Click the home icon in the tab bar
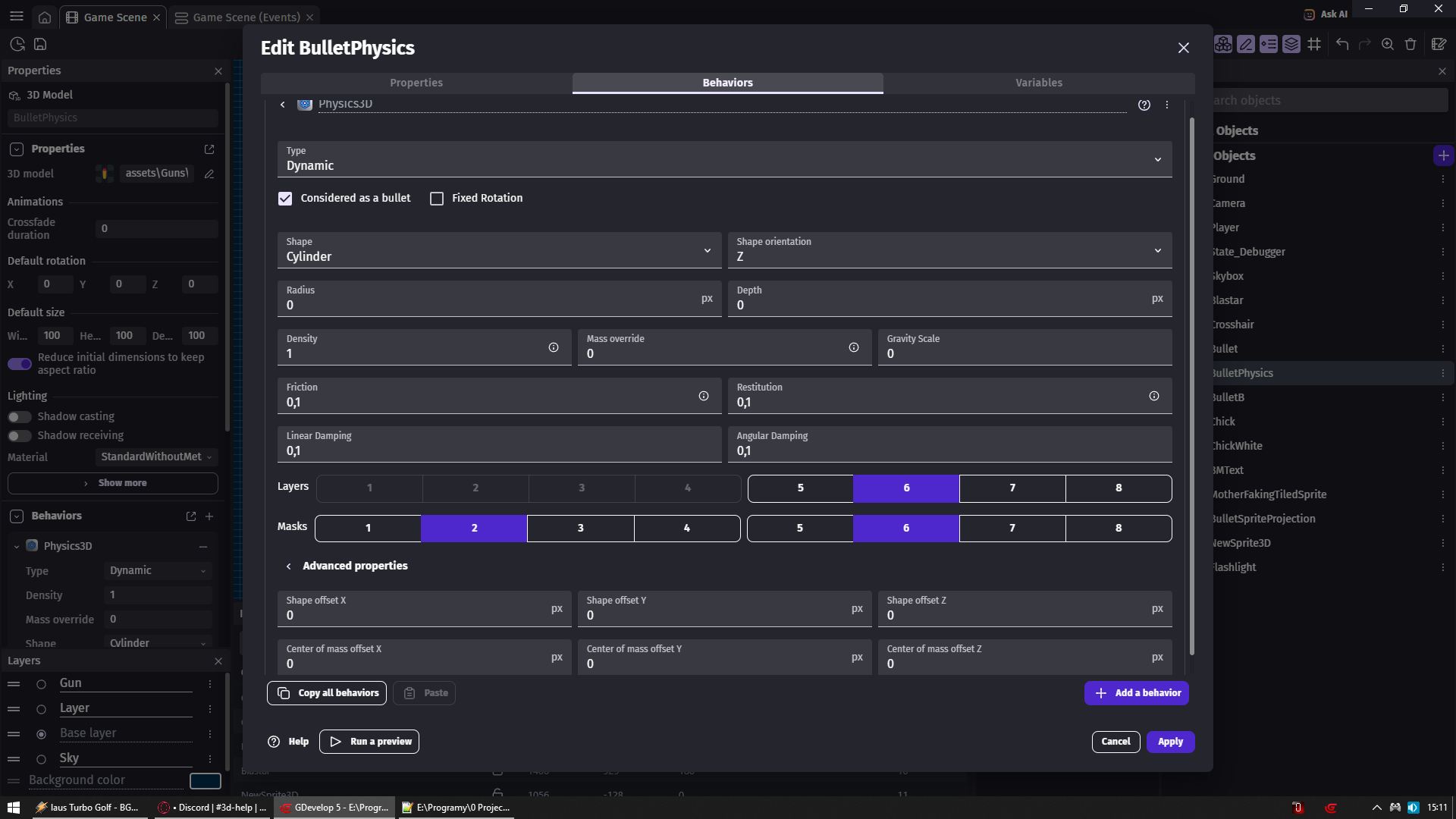This screenshot has height=819, width=1456. pos(45,17)
